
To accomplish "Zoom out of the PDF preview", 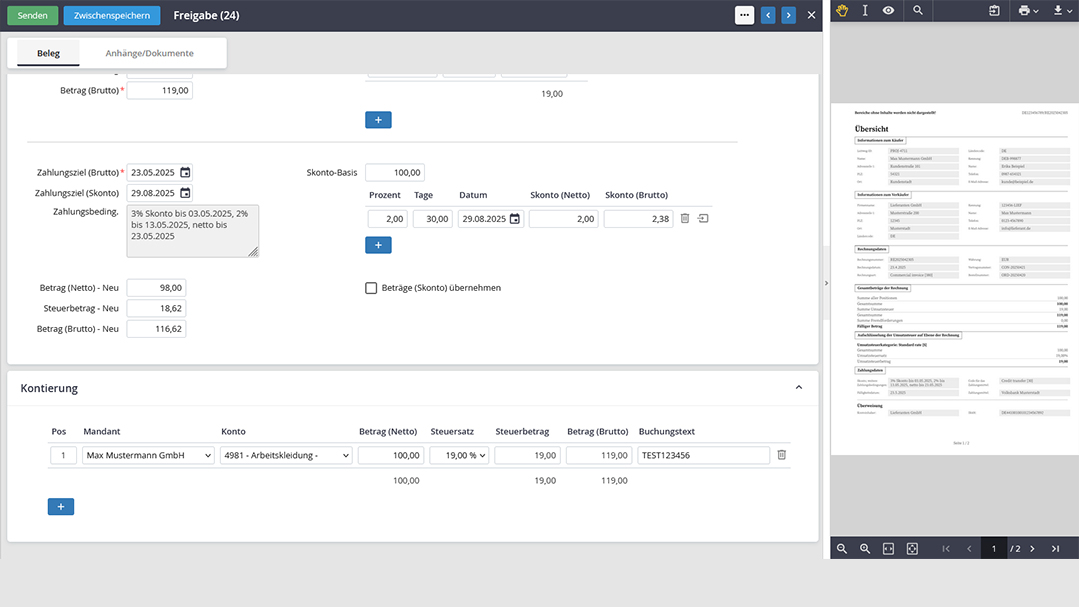I will point(842,549).
